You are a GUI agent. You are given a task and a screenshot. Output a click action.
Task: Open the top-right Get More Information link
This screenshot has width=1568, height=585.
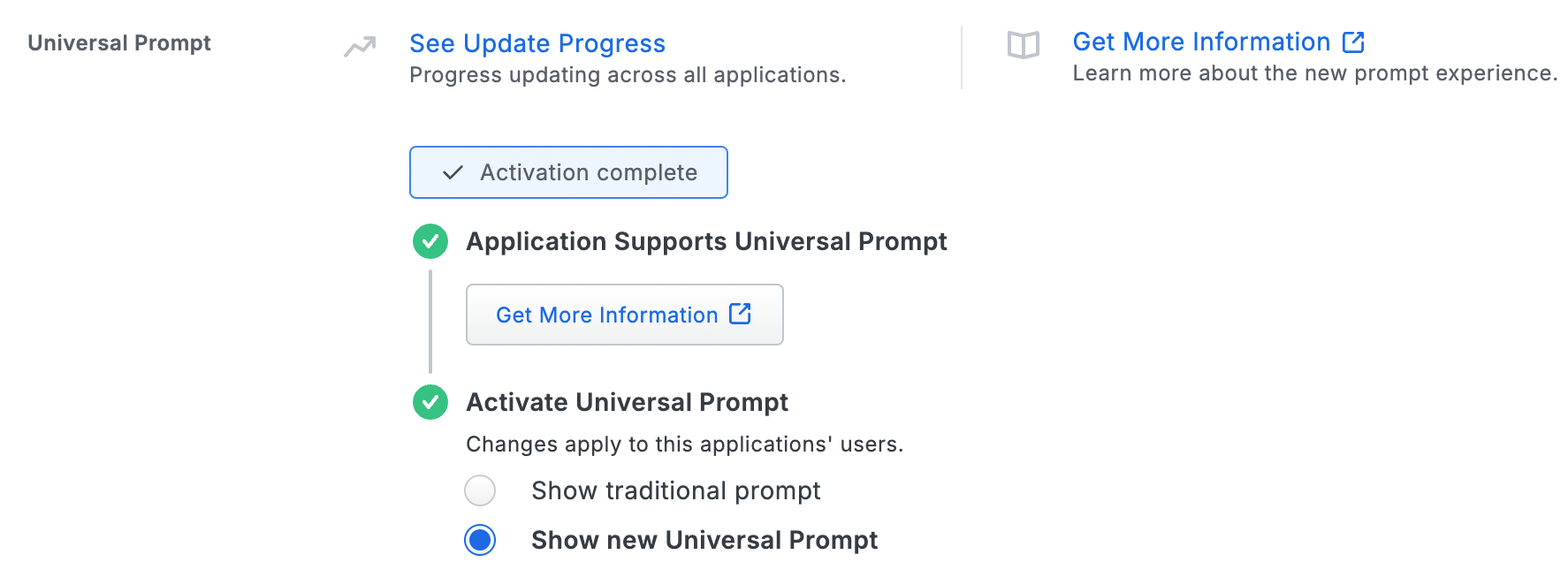click(1200, 42)
